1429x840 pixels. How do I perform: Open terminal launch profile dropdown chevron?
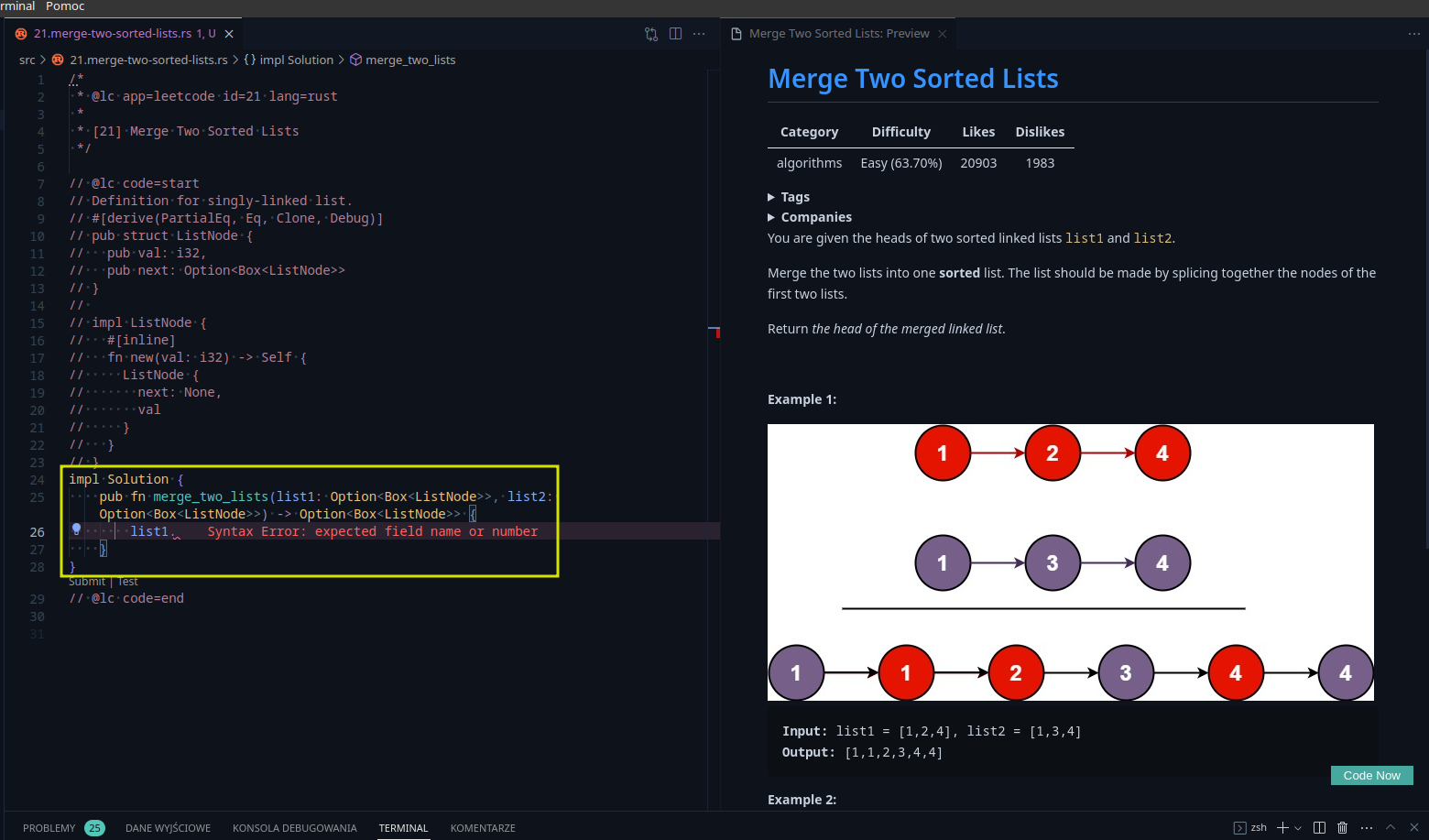coord(1298,828)
